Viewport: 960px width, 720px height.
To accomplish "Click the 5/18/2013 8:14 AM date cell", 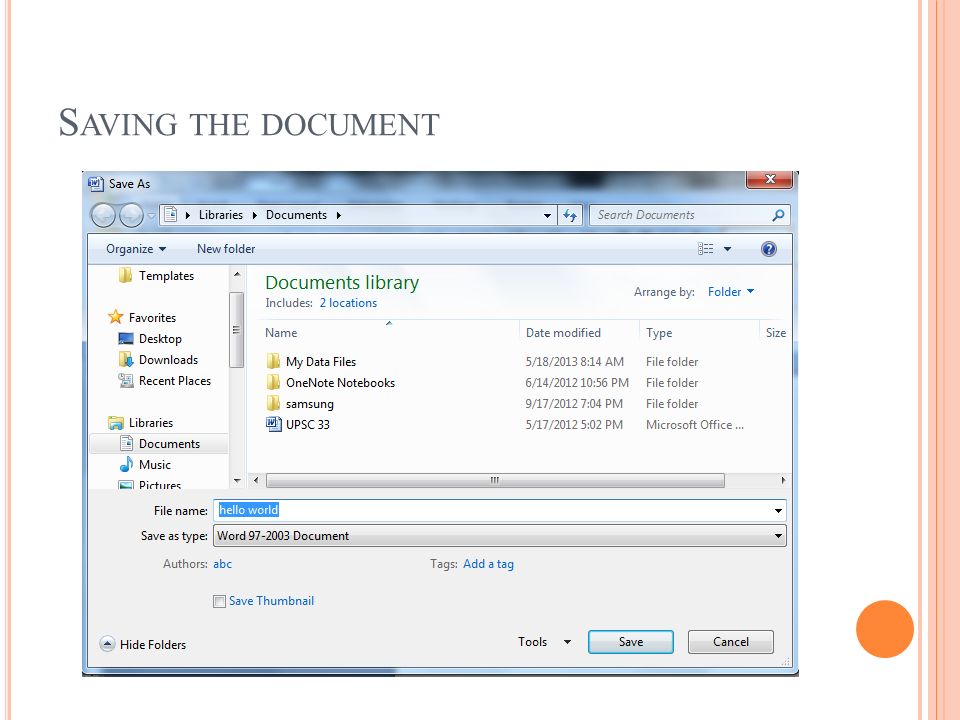I will point(574,362).
